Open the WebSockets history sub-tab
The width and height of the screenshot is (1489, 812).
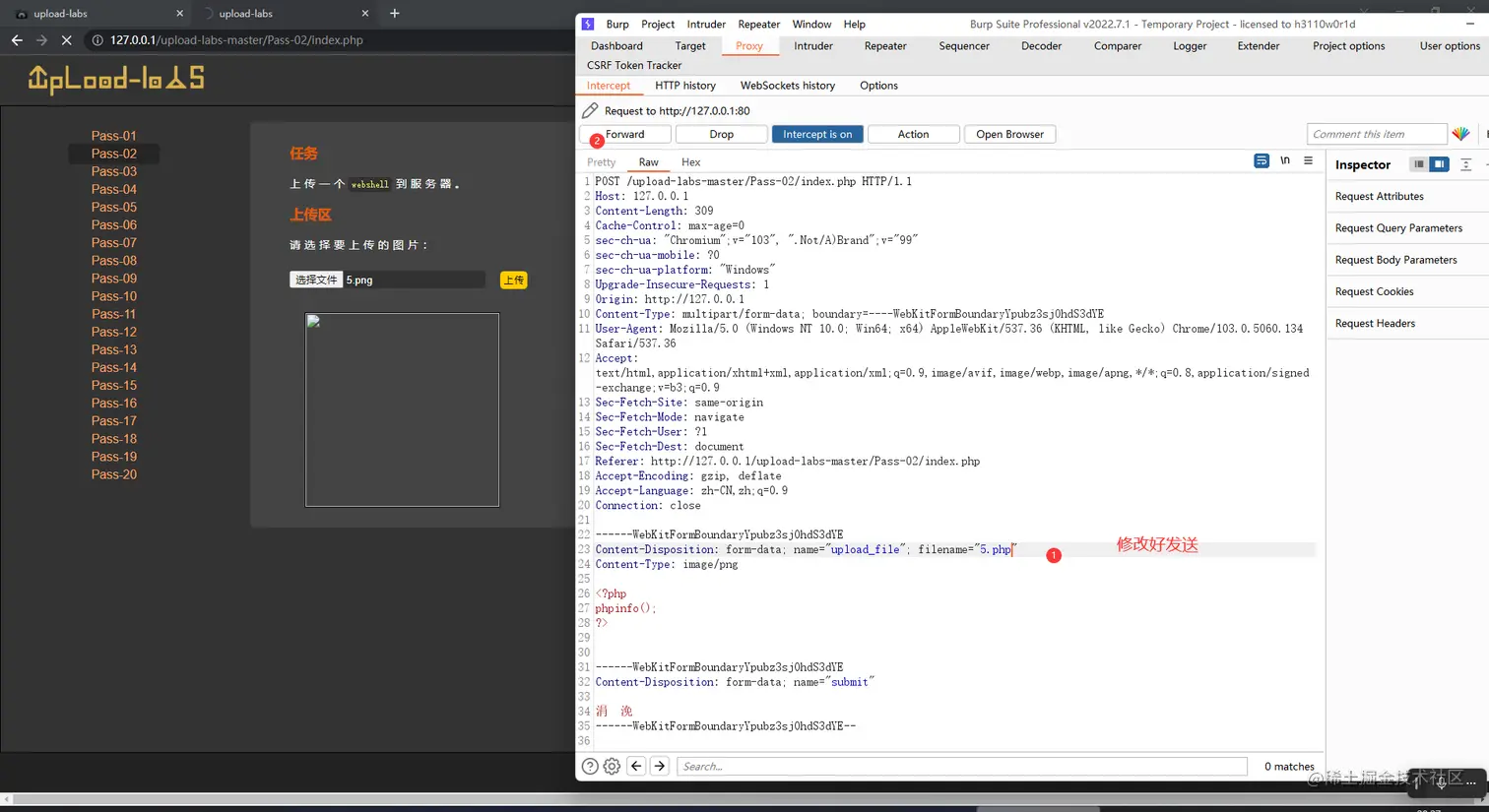point(788,86)
